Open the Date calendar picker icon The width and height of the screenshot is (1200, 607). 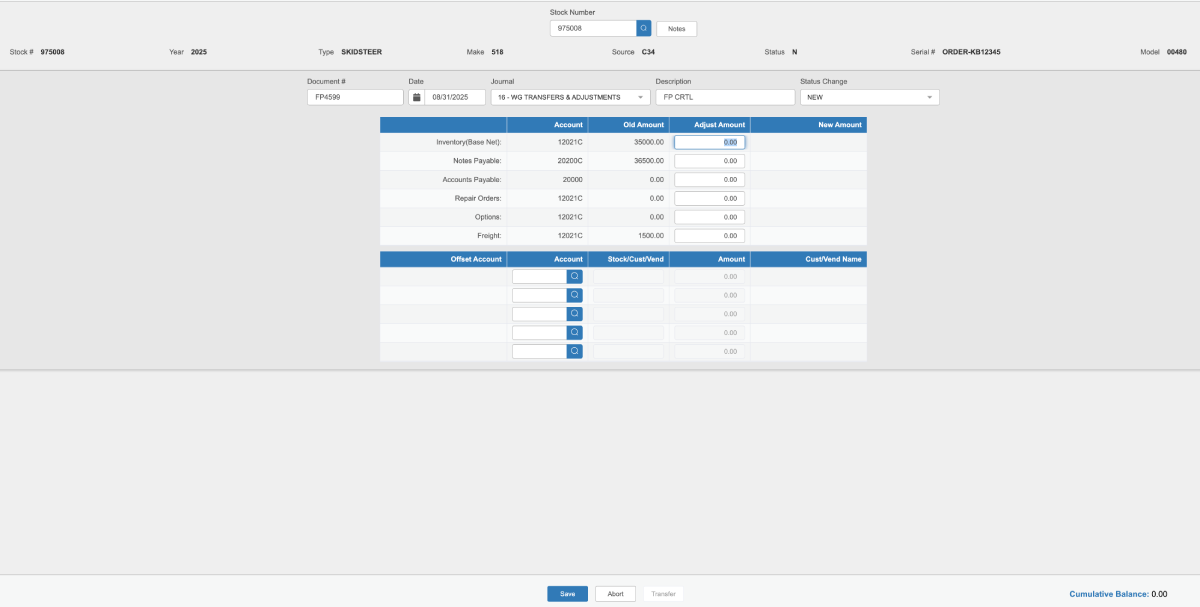[416, 97]
